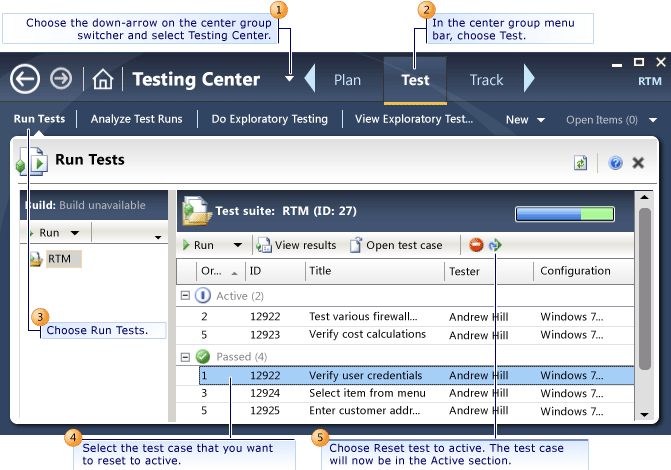
Task: Sort by the ID column header
Action: point(275,271)
